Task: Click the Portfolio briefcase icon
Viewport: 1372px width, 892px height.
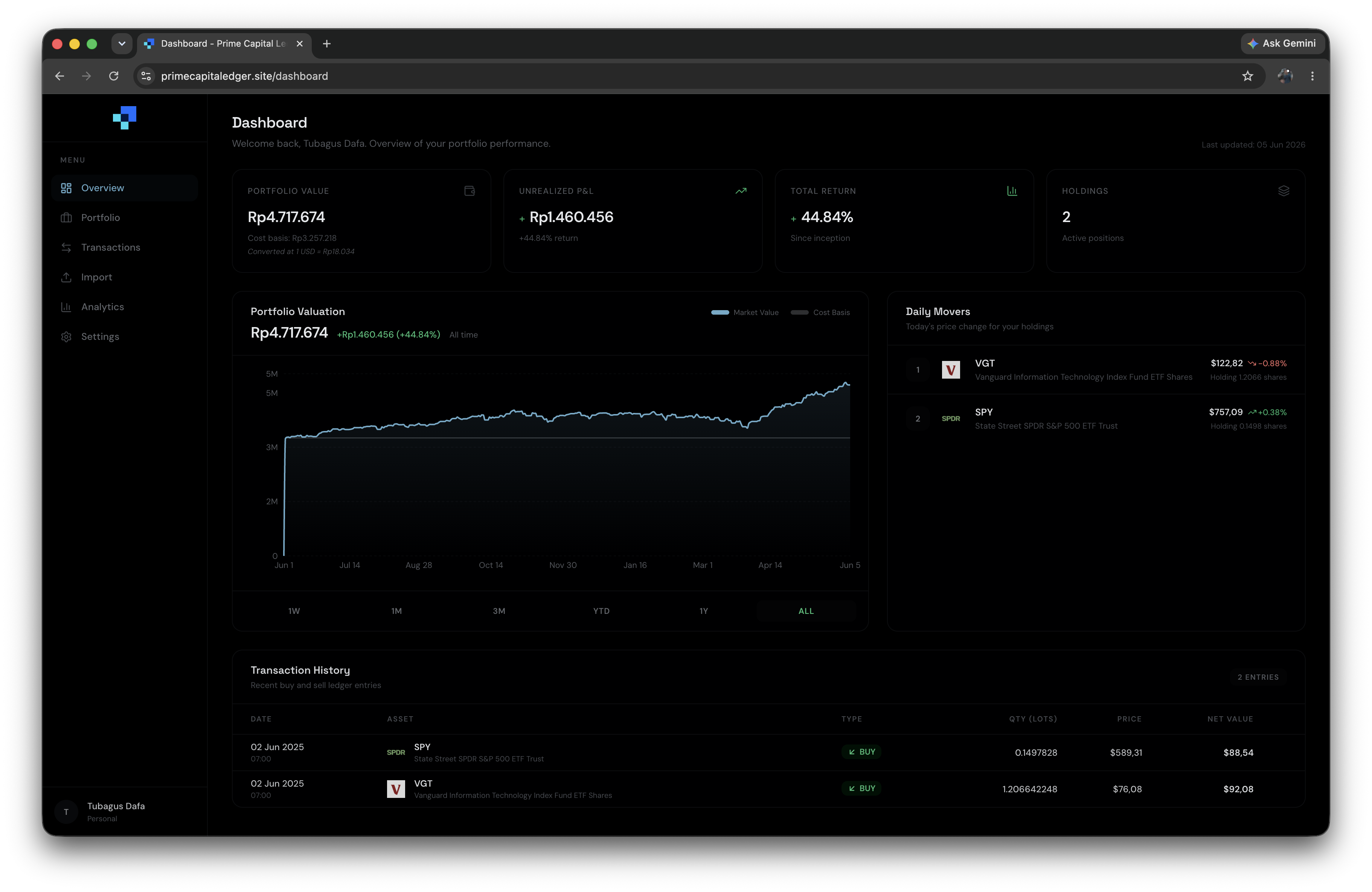Action: tap(66, 217)
